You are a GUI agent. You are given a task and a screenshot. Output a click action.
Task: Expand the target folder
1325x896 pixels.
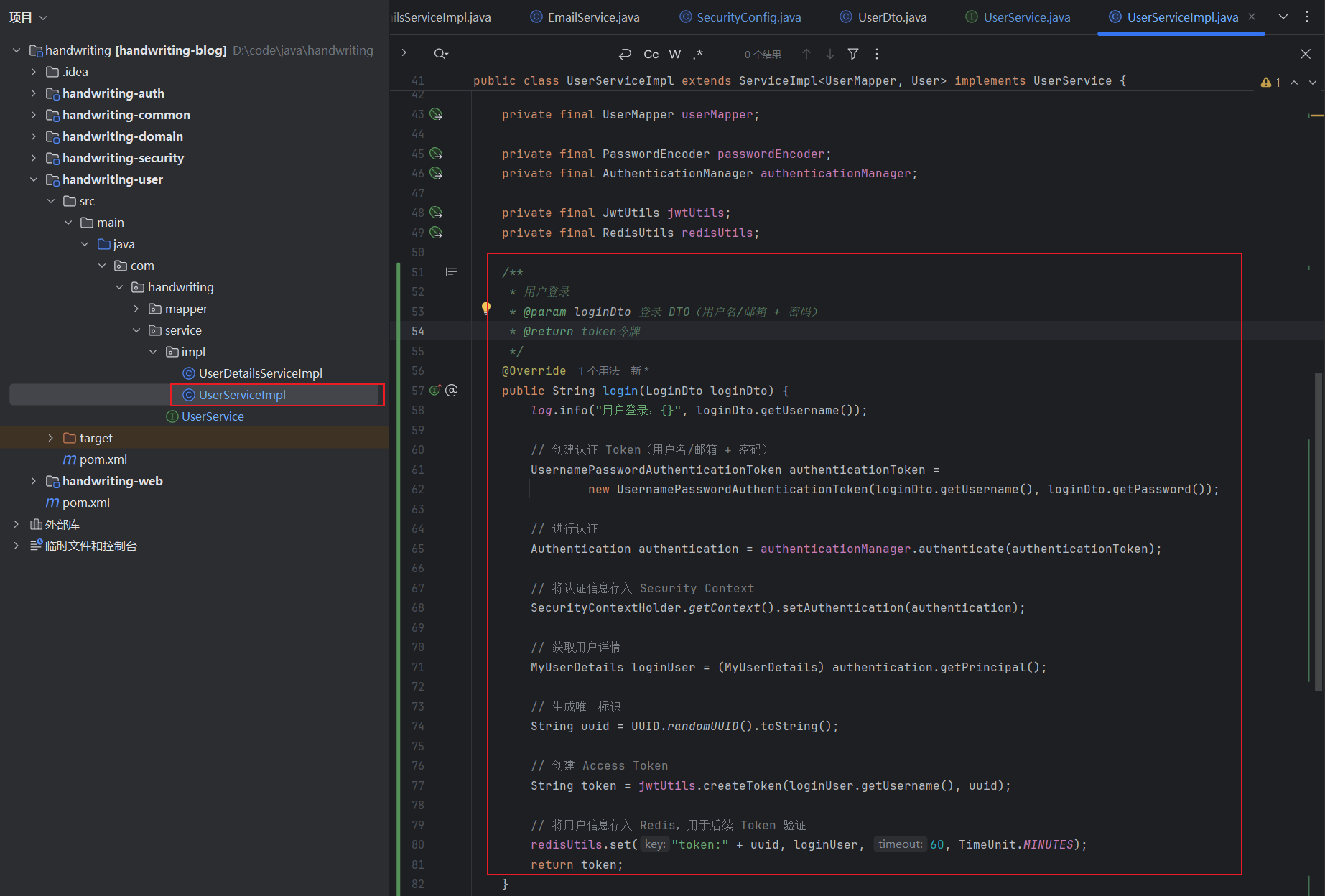tap(50, 438)
